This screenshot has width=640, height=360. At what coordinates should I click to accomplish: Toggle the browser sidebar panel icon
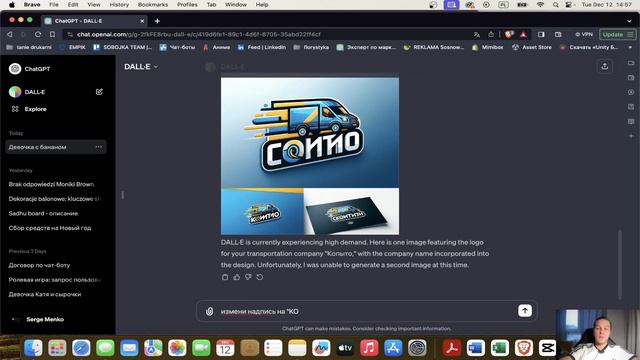pyautogui.click(x=541, y=35)
